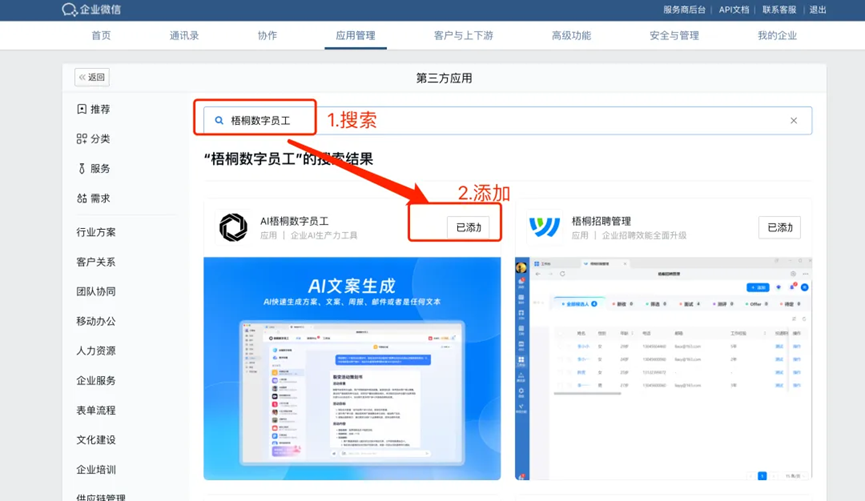Open the 梧桐招聘管理 app title
The width and height of the screenshot is (865, 501).
[601, 221]
